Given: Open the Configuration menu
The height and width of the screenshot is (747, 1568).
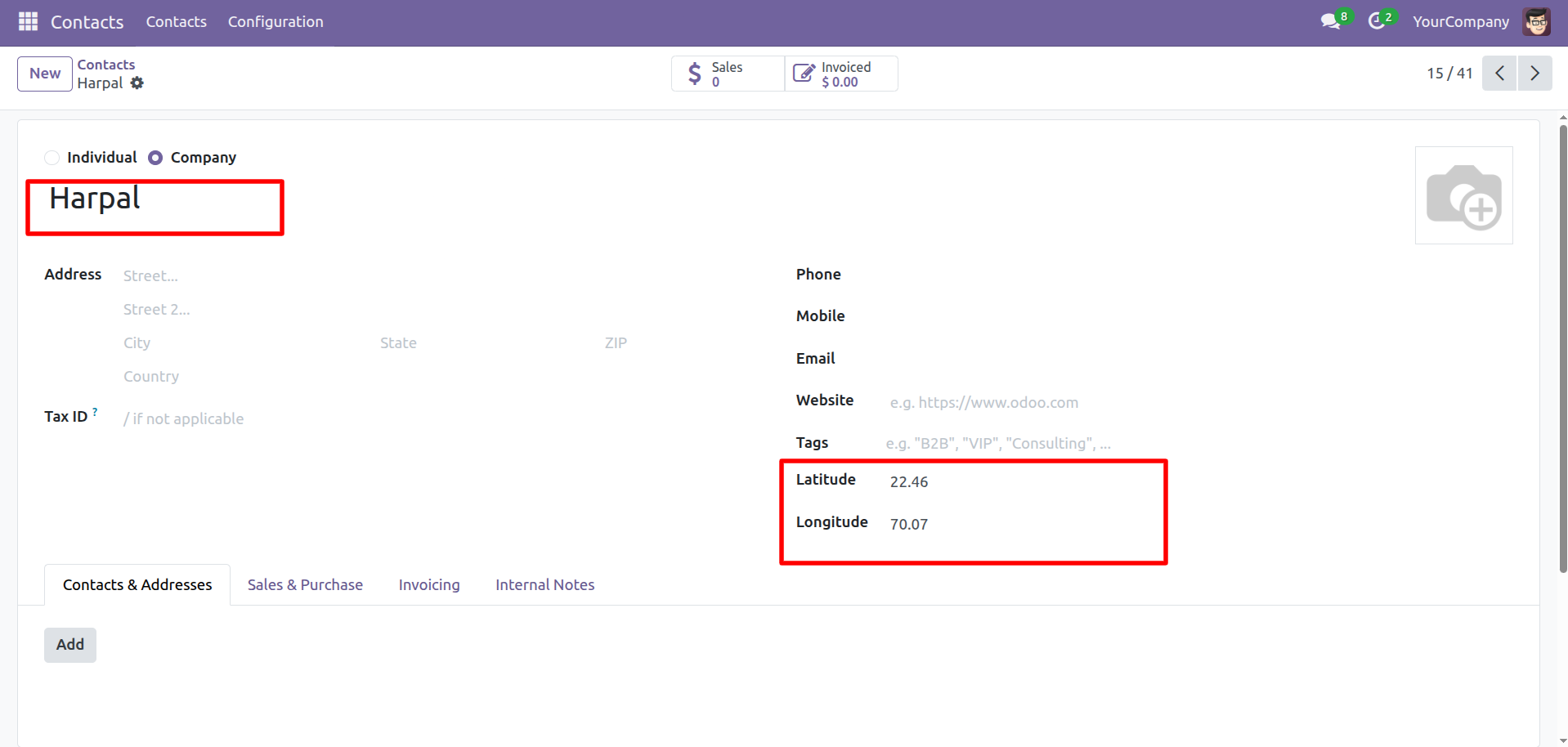Looking at the screenshot, I should tap(276, 22).
